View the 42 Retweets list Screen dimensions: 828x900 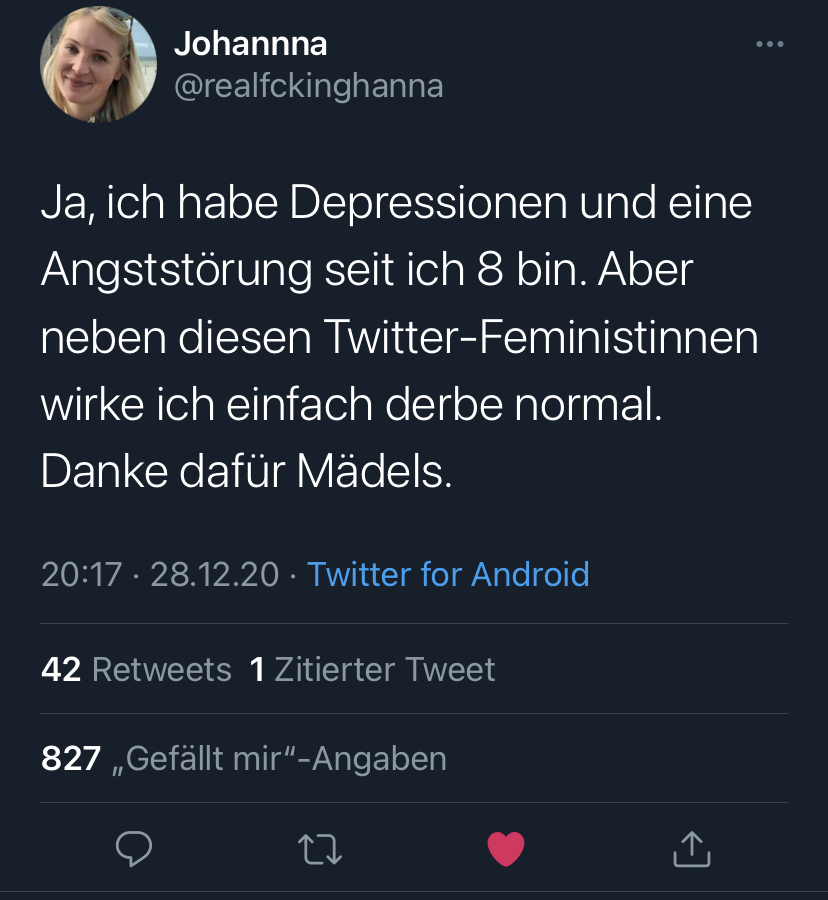(136, 669)
